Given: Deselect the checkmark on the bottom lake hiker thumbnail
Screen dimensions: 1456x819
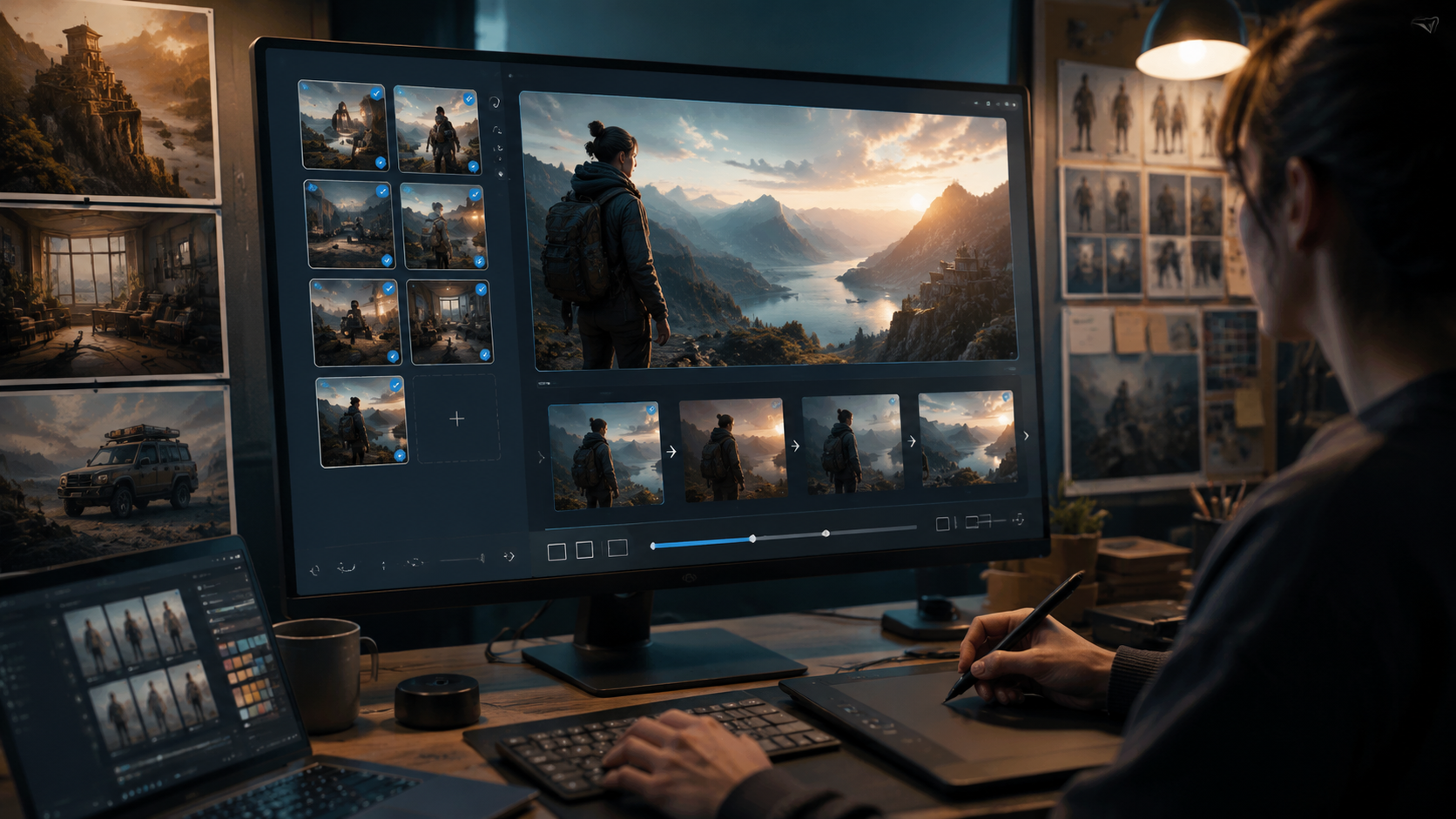Looking at the screenshot, I should (x=395, y=385).
